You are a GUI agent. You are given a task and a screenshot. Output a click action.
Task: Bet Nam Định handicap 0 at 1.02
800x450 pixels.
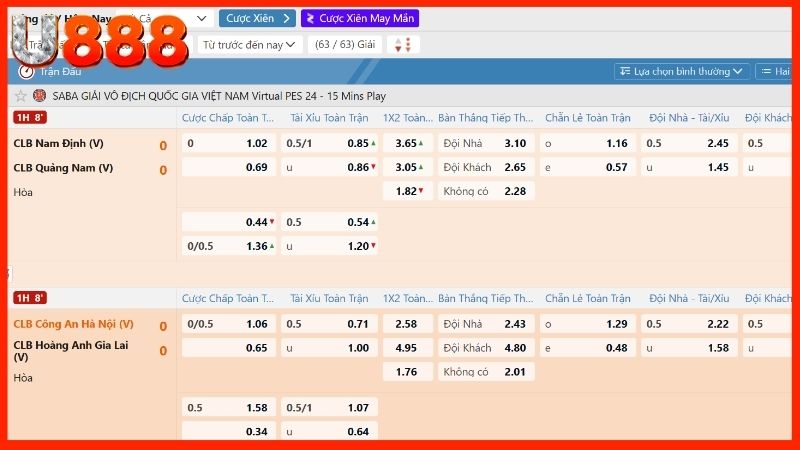point(229,143)
